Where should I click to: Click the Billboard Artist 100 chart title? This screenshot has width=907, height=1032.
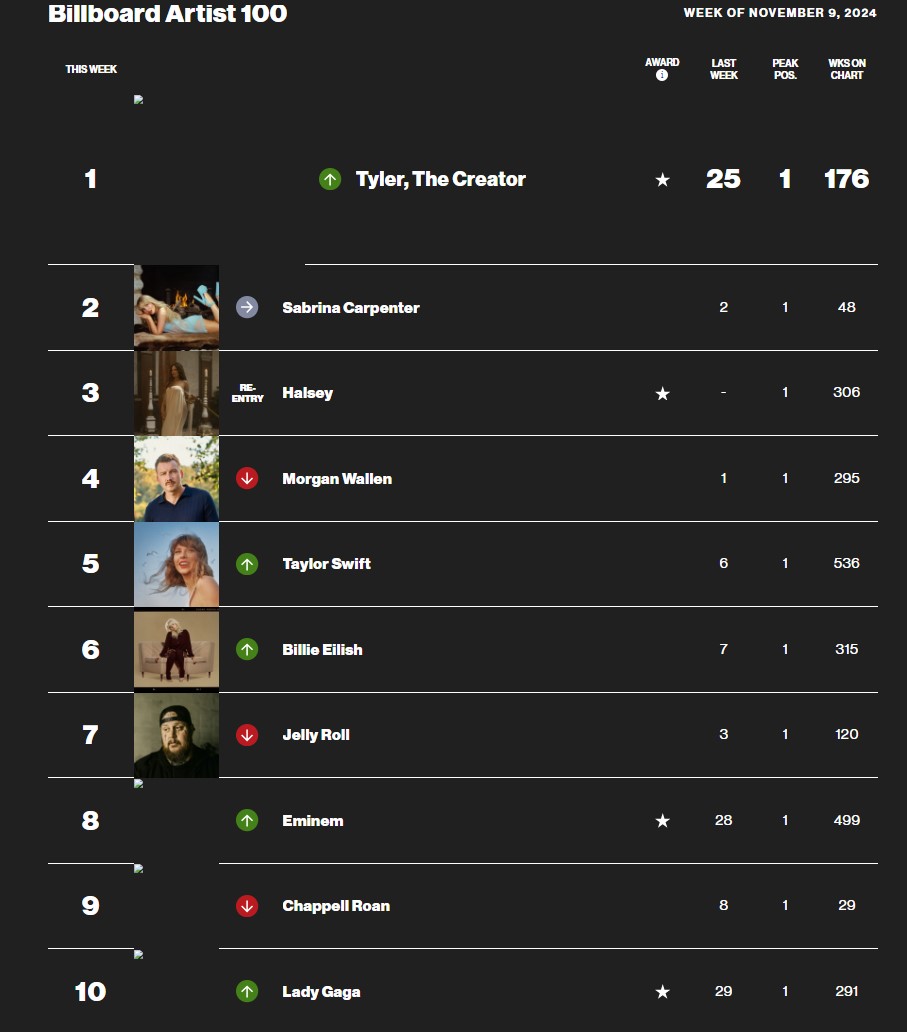point(167,14)
